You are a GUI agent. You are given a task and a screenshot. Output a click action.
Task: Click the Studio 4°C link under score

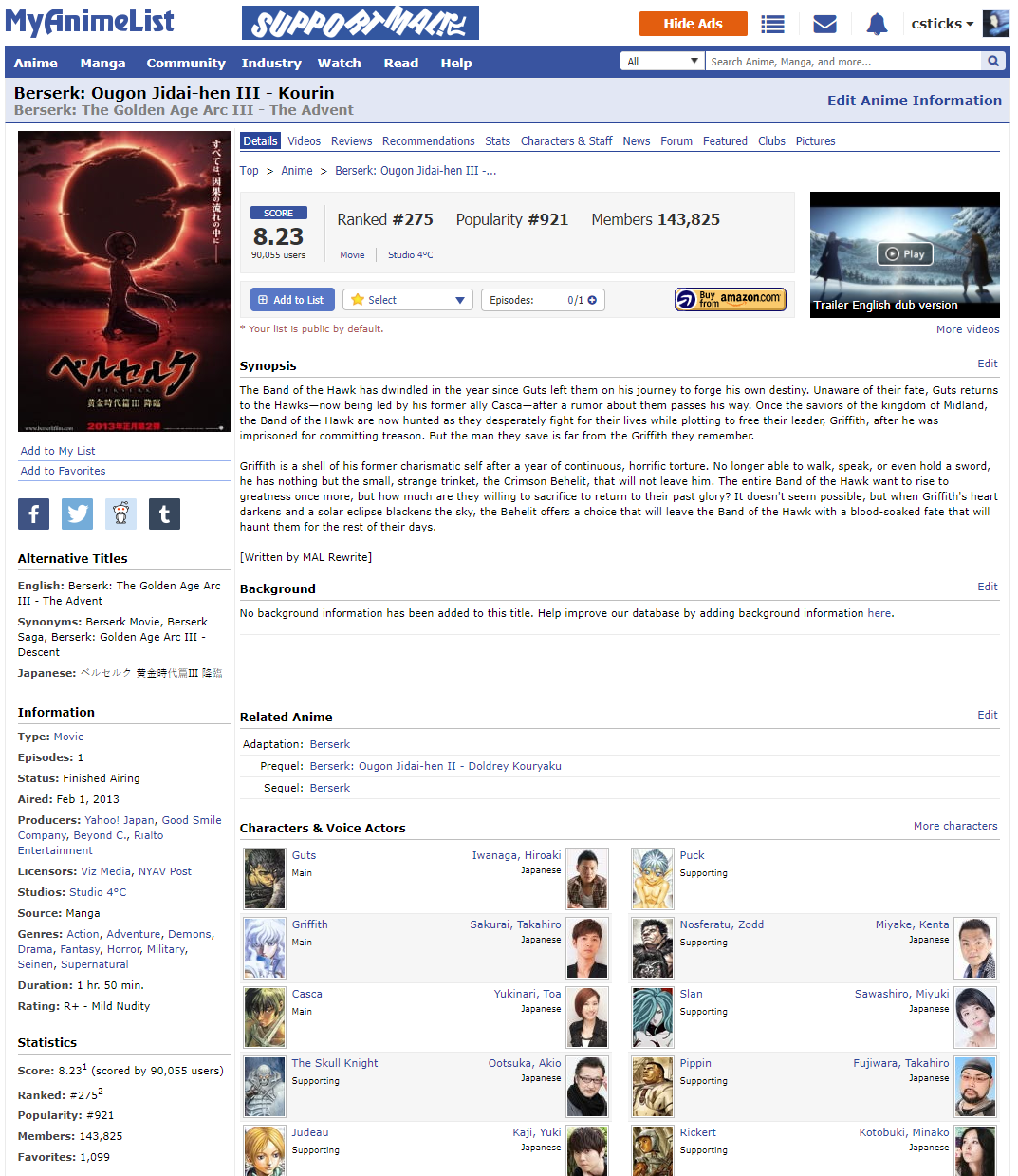pyautogui.click(x=411, y=254)
